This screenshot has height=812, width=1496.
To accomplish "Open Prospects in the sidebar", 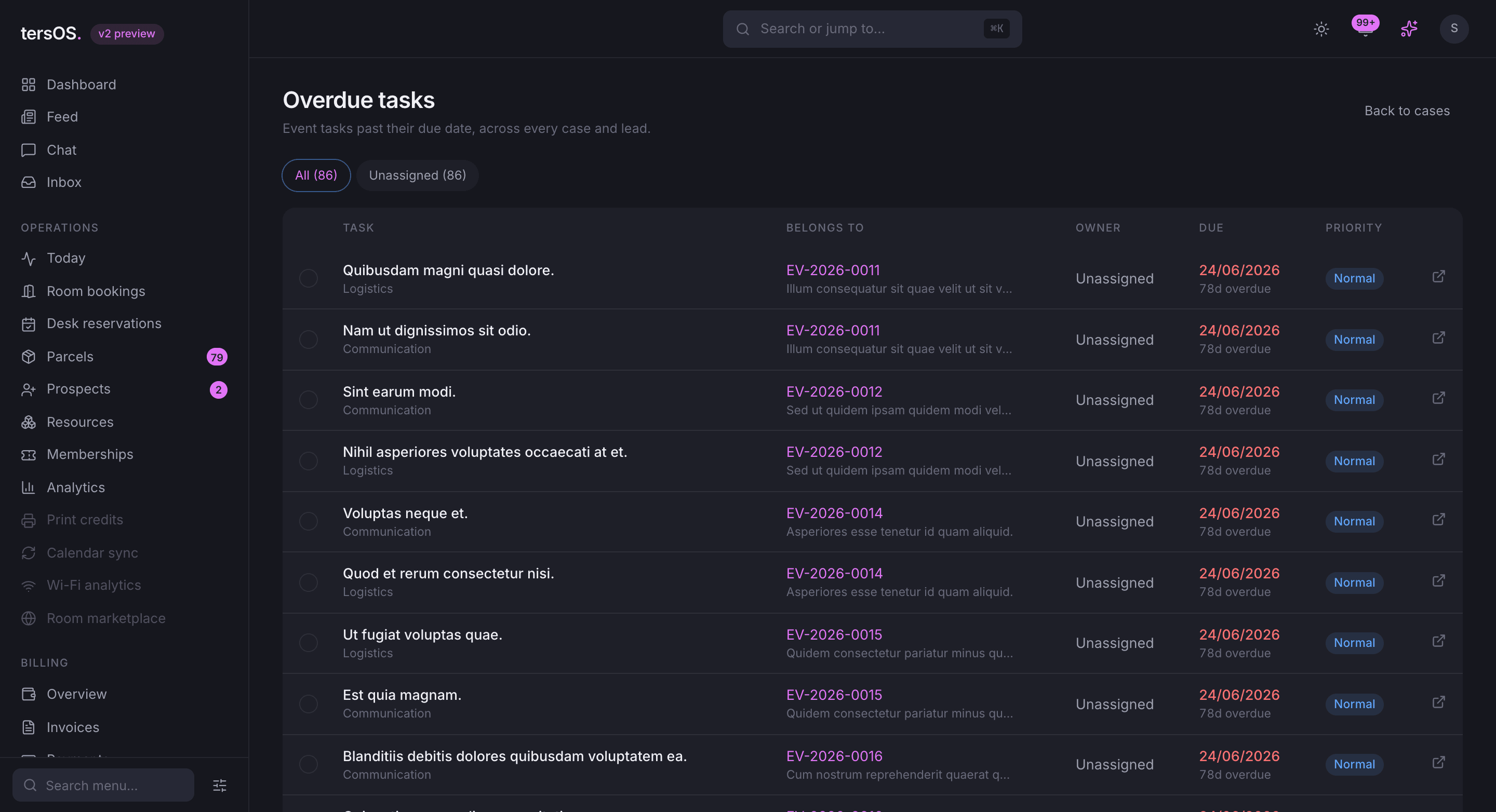I will coord(124,389).
